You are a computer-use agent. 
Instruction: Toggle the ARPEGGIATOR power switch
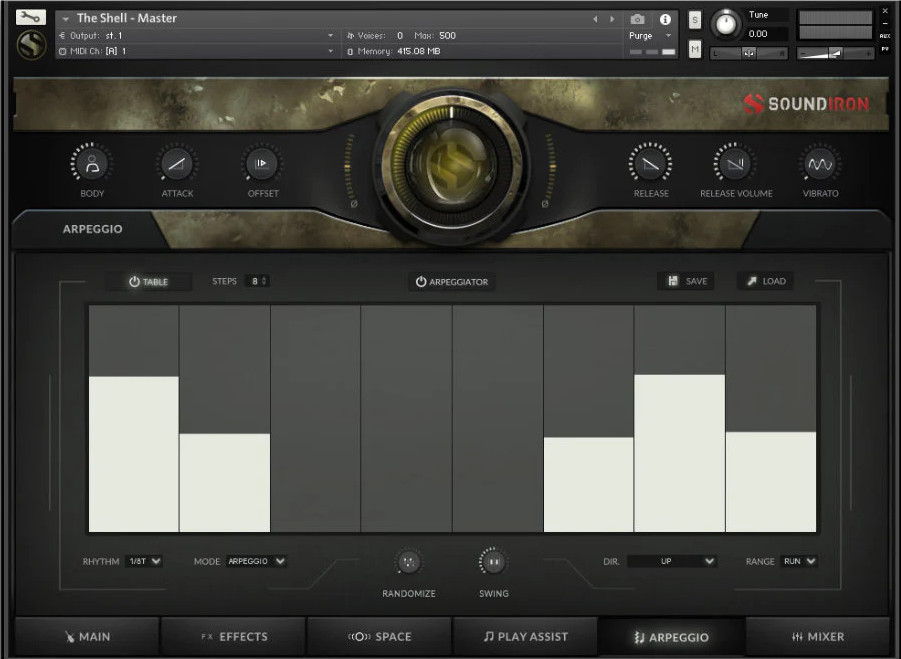tap(420, 281)
